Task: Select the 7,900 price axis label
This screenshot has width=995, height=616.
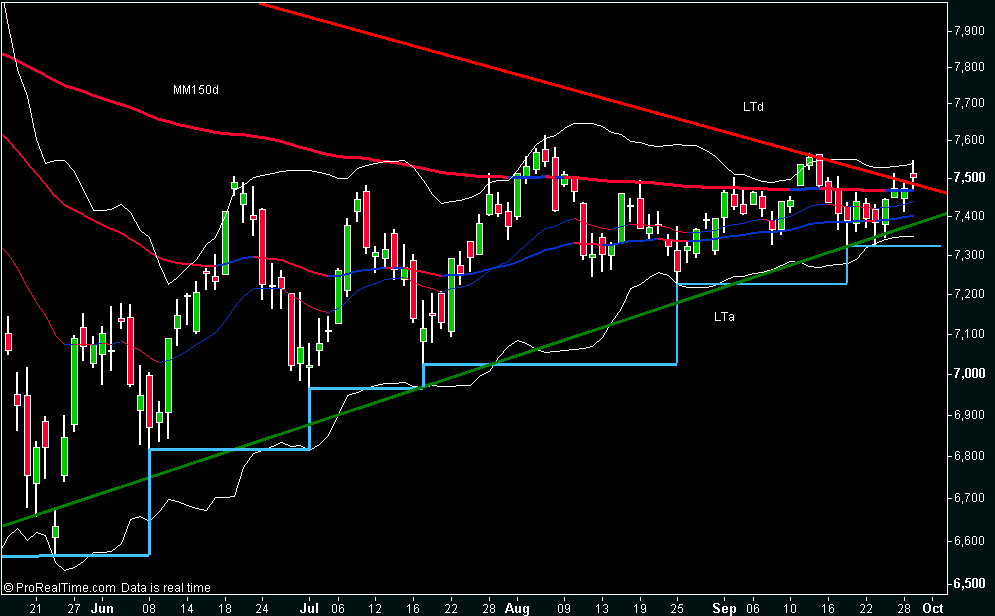Action: click(969, 30)
